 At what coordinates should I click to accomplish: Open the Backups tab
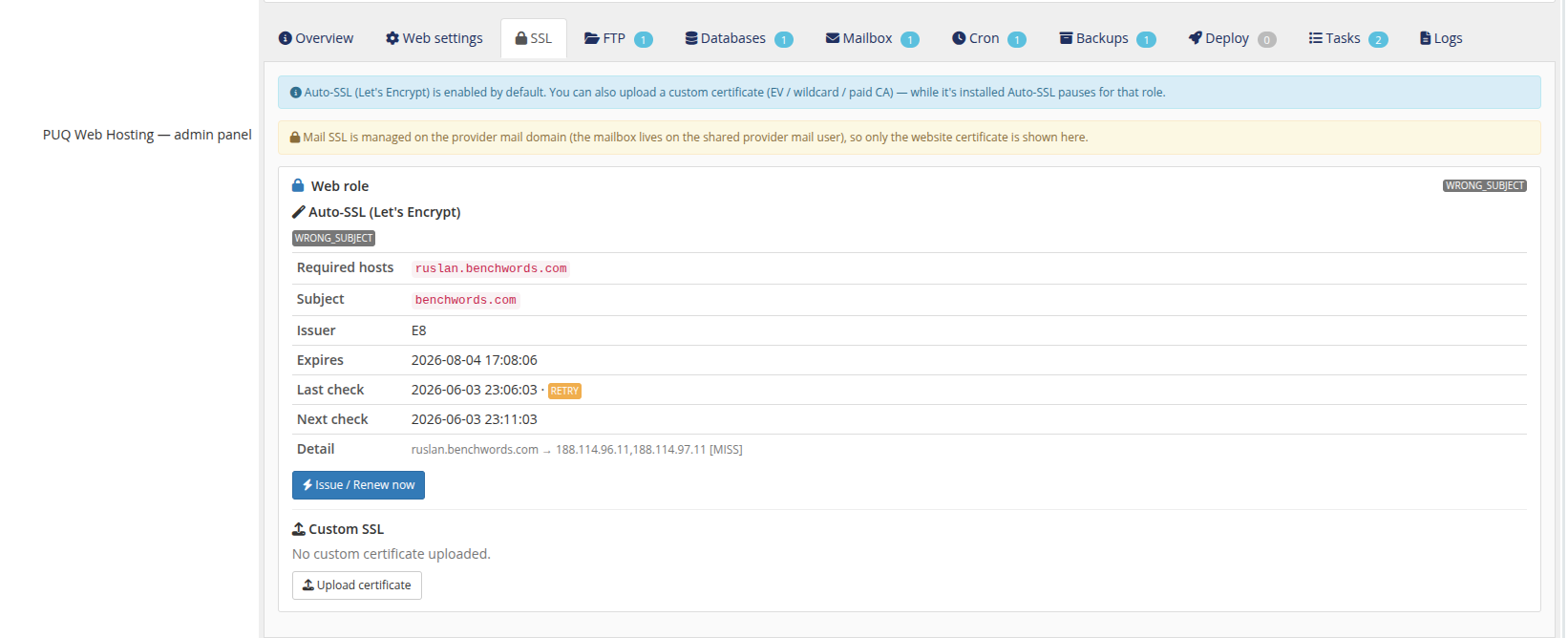1107,38
